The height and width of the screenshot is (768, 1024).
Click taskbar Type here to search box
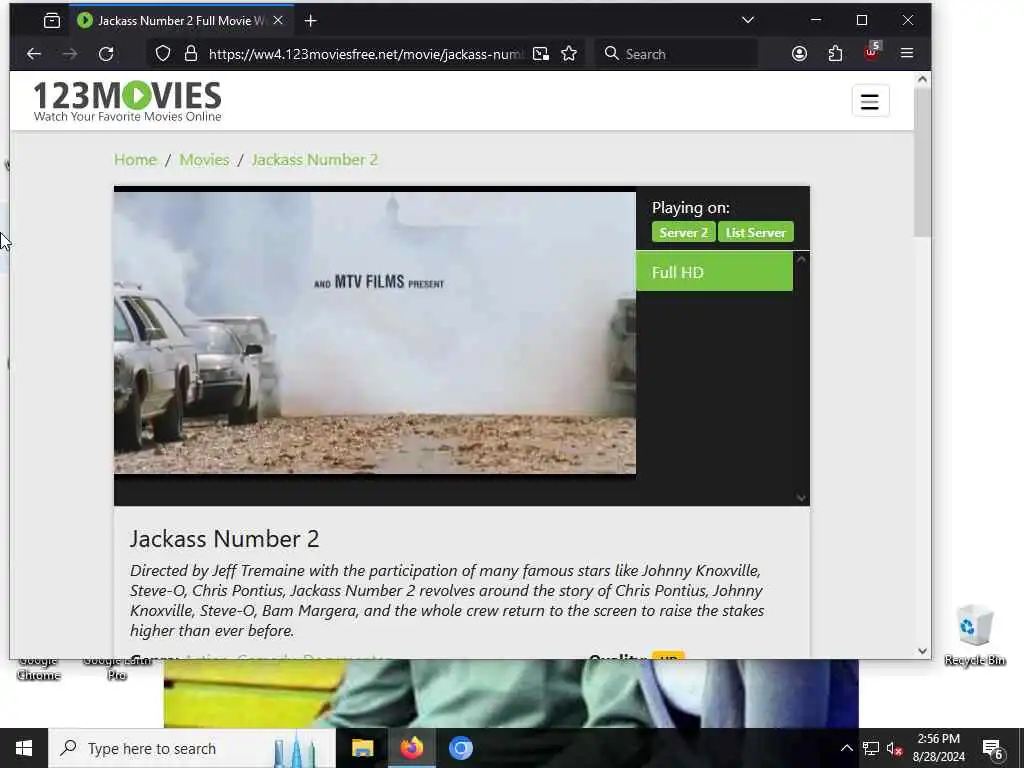(x=192, y=748)
